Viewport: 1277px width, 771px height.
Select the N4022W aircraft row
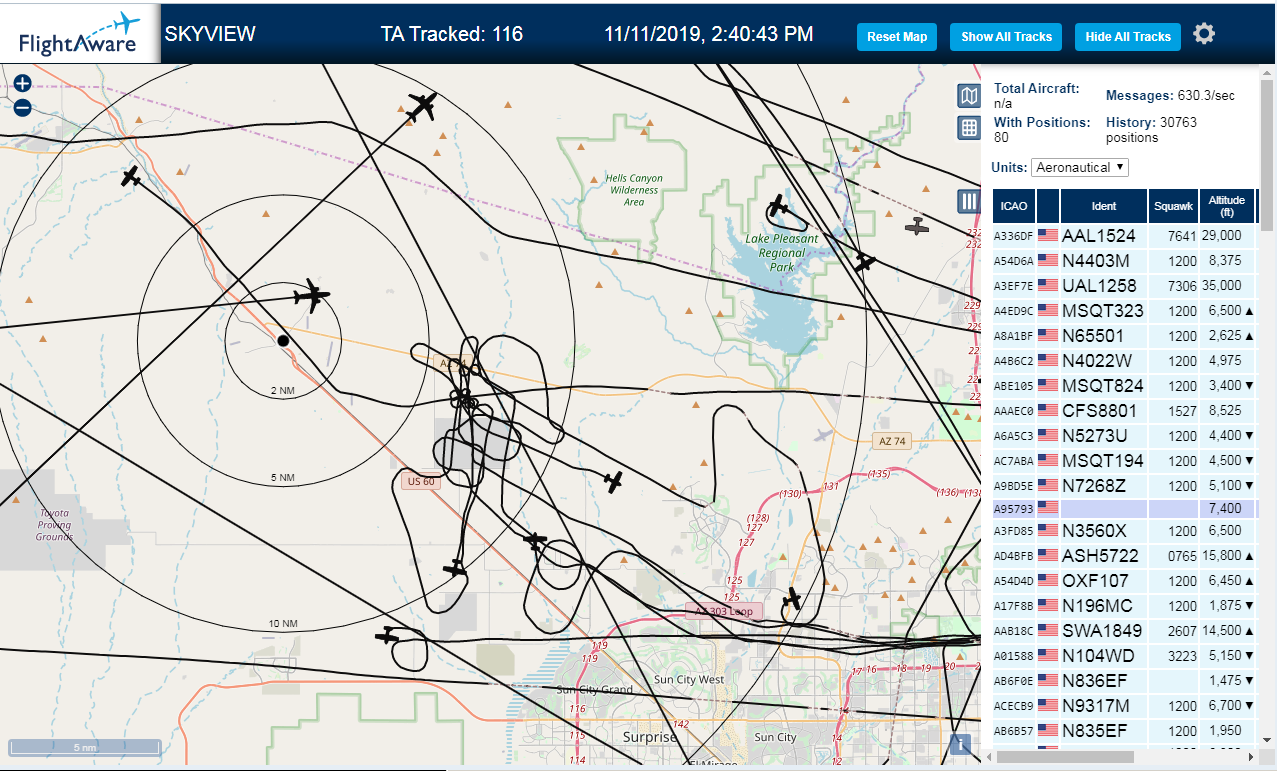point(1125,360)
